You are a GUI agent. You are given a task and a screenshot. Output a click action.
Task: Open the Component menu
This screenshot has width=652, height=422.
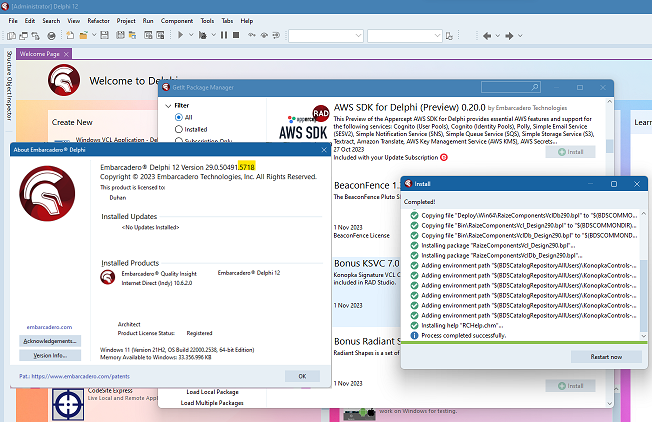pyautogui.click(x=177, y=21)
